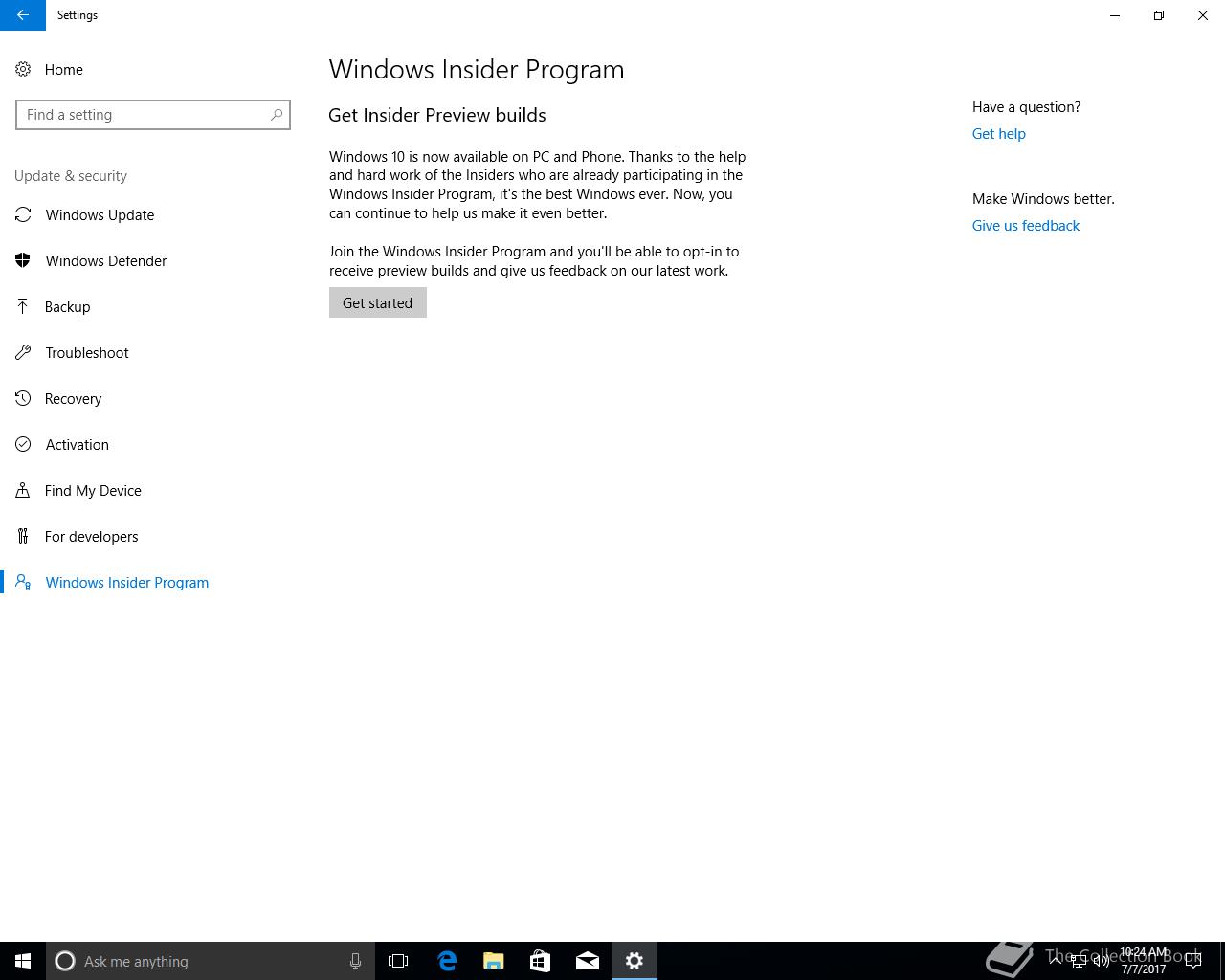
Task: Click the Recovery history icon
Action: pyautogui.click(x=23, y=399)
